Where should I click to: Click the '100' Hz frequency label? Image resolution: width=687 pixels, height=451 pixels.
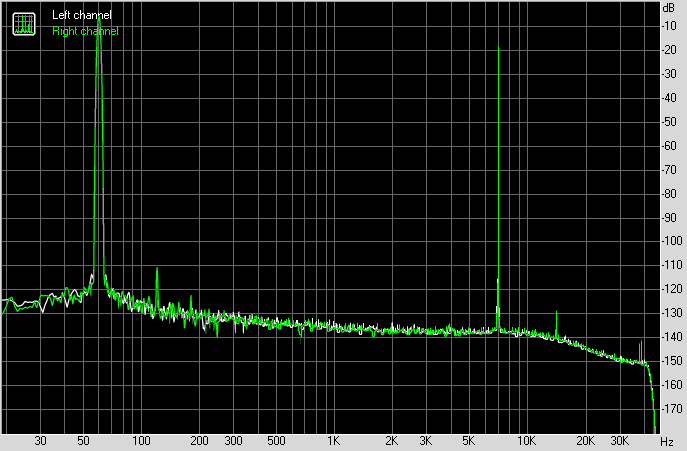pyautogui.click(x=142, y=440)
